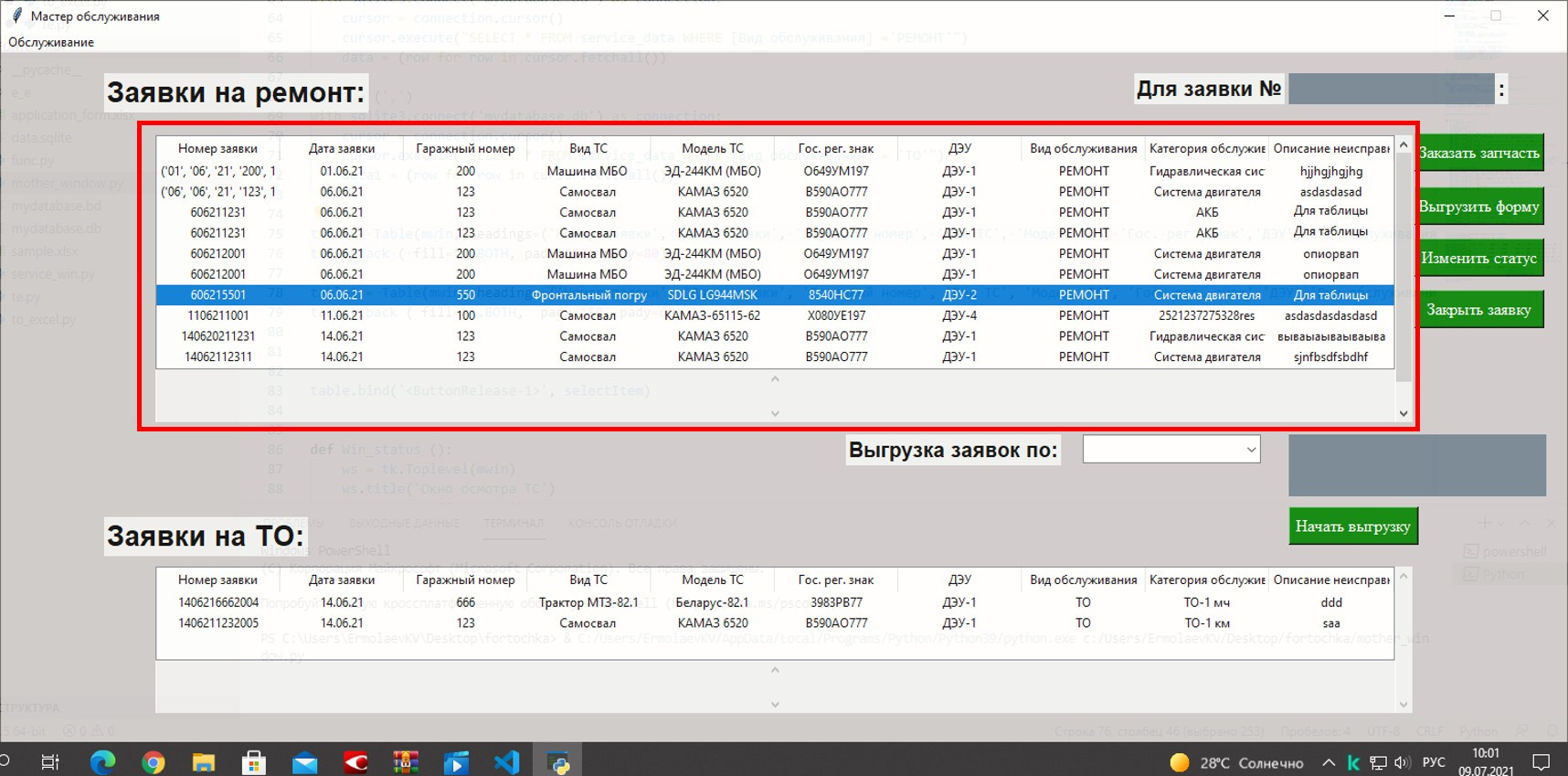Screen dimensions: 1568x776
Task: Open the volume control tray icon
Action: tap(1403, 762)
